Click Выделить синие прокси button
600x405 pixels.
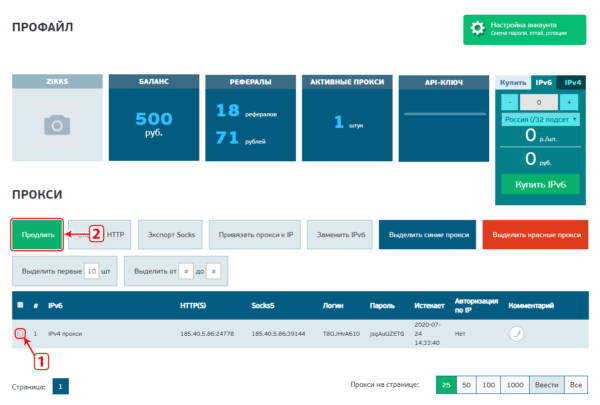(428, 234)
